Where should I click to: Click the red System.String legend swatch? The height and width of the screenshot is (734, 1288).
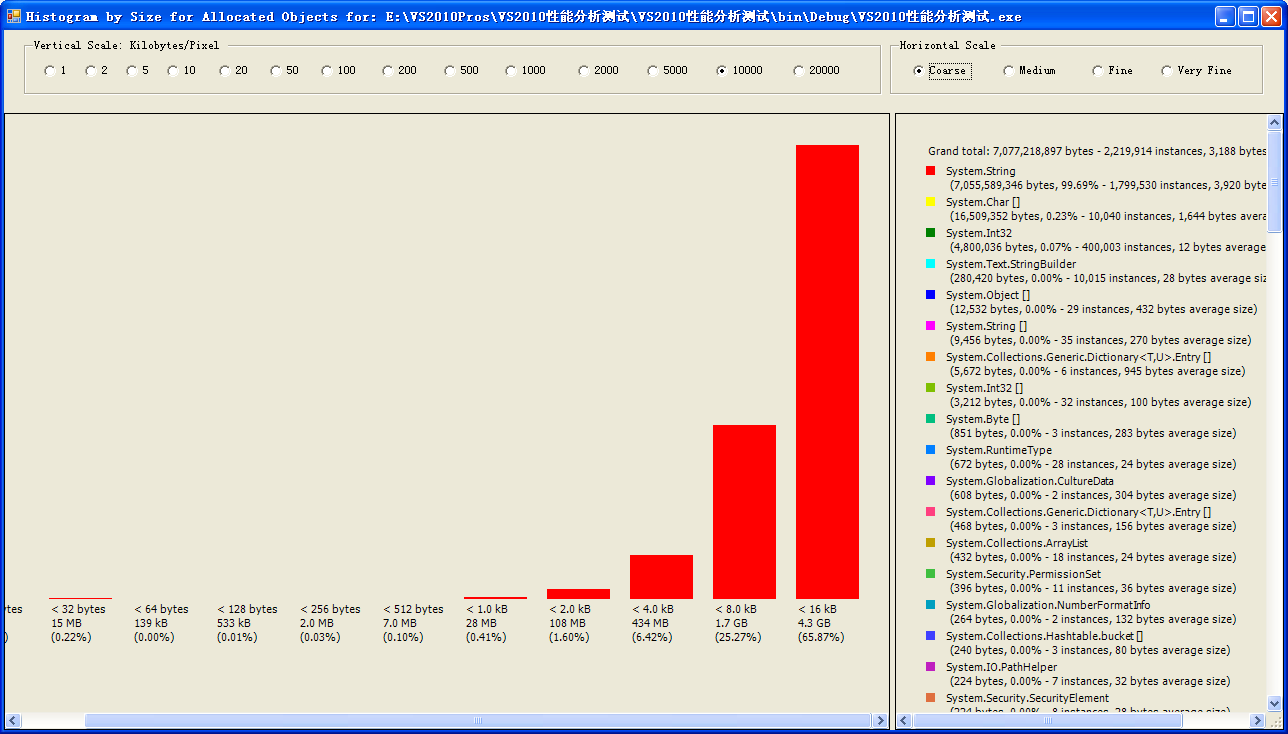[x=931, y=171]
